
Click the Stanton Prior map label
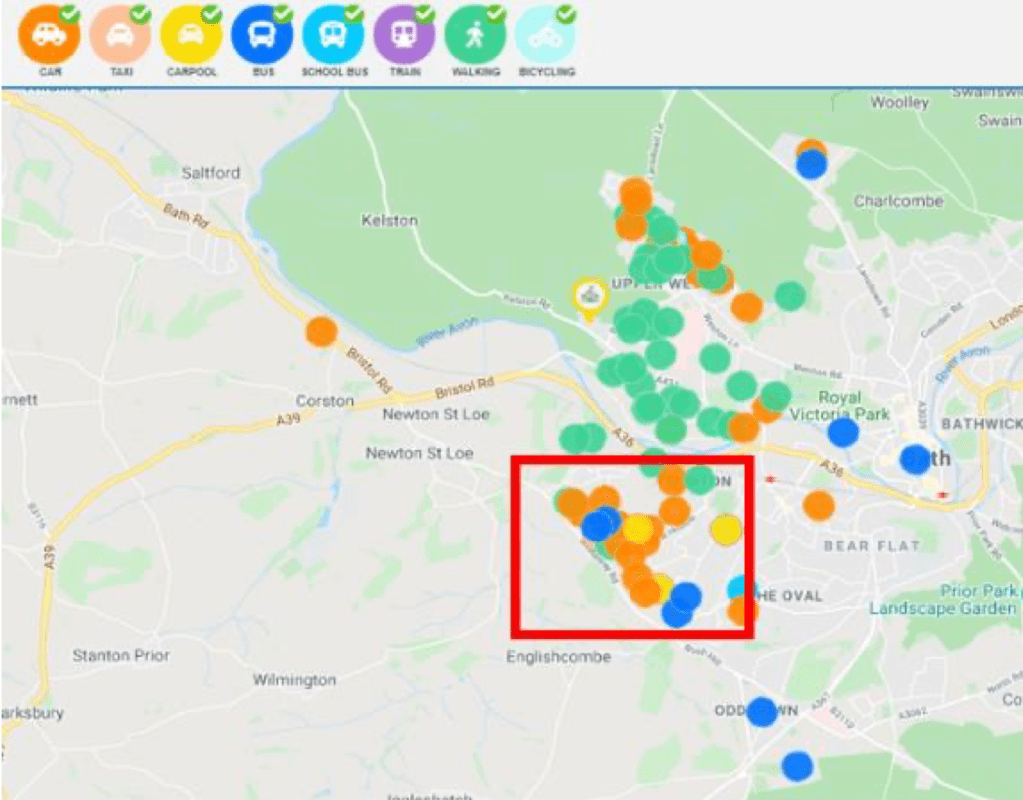tap(120, 656)
